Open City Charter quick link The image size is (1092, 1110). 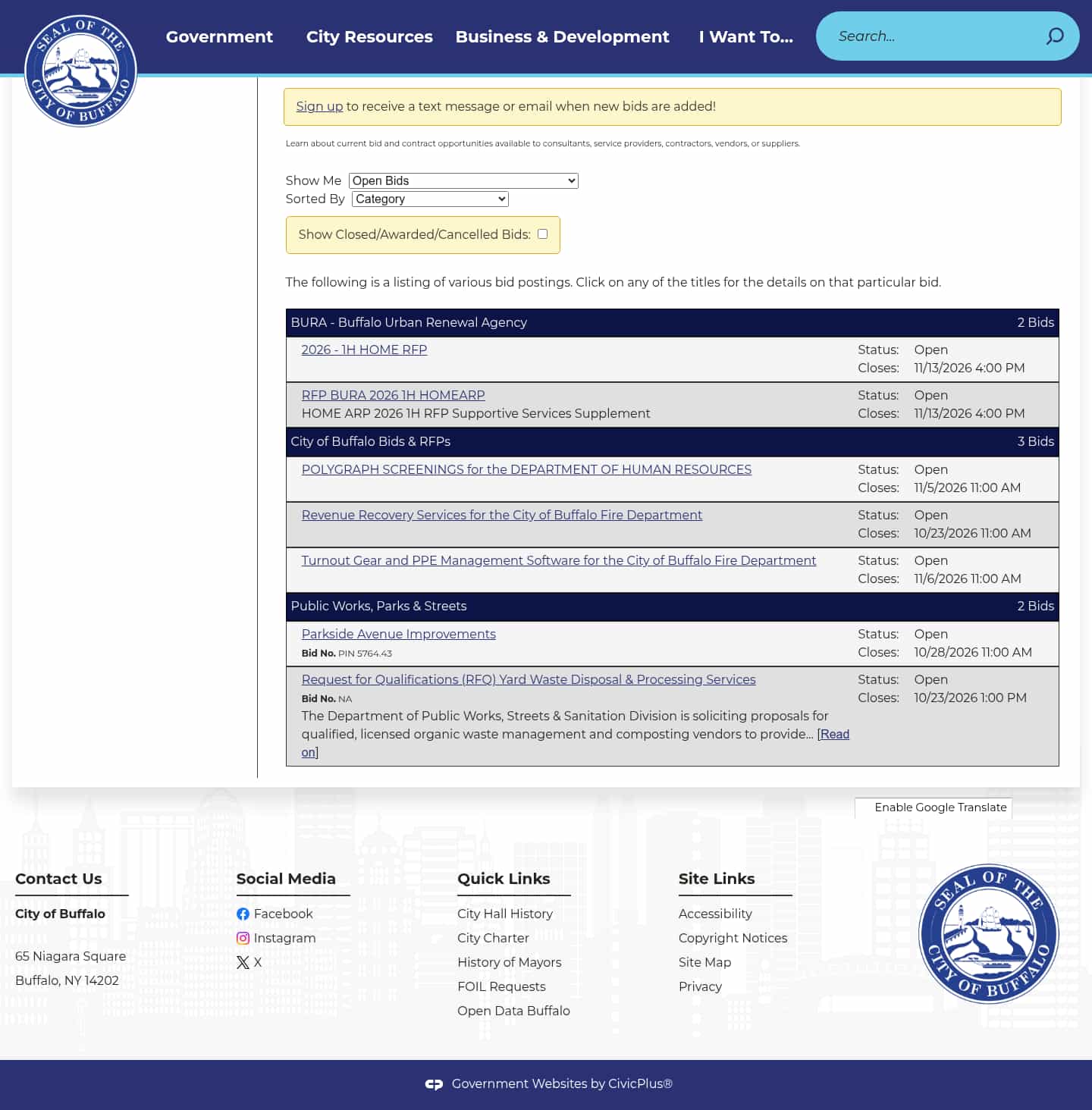pyautogui.click(x=493, y=939)
